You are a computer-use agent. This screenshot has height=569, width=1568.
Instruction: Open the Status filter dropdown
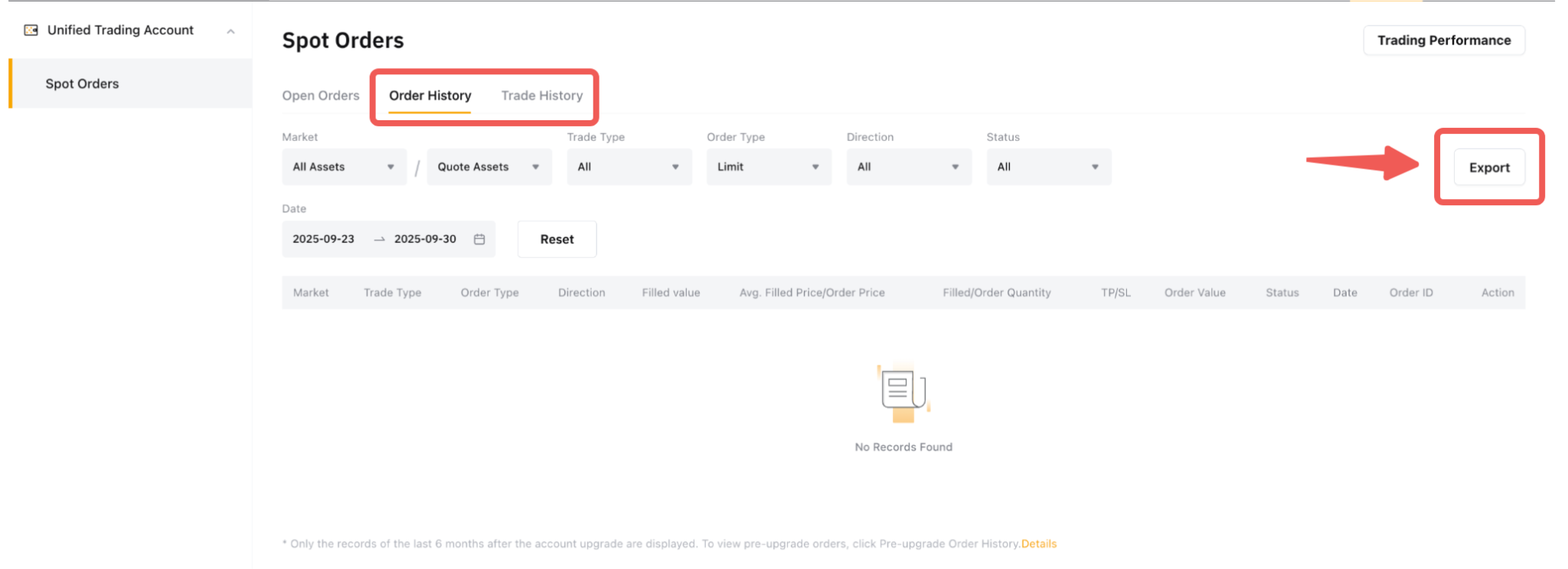(1048, 167)
